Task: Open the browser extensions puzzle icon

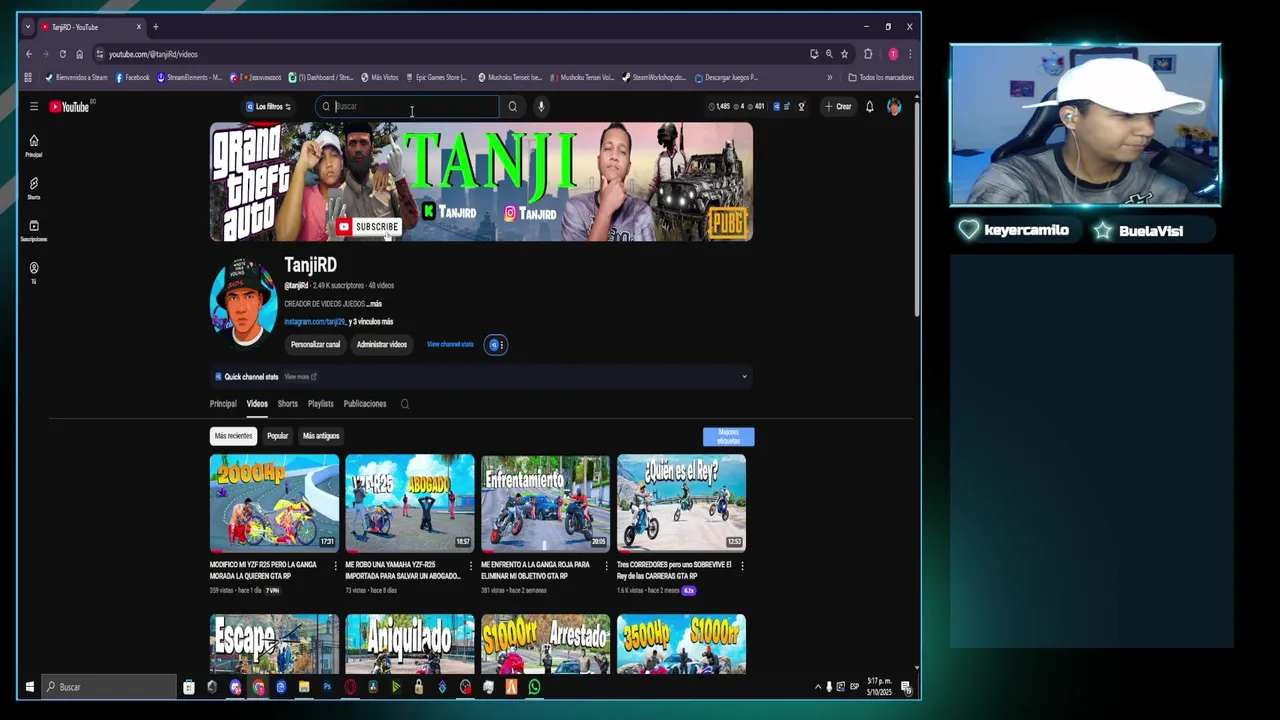Action: click(x=868, y=54)
